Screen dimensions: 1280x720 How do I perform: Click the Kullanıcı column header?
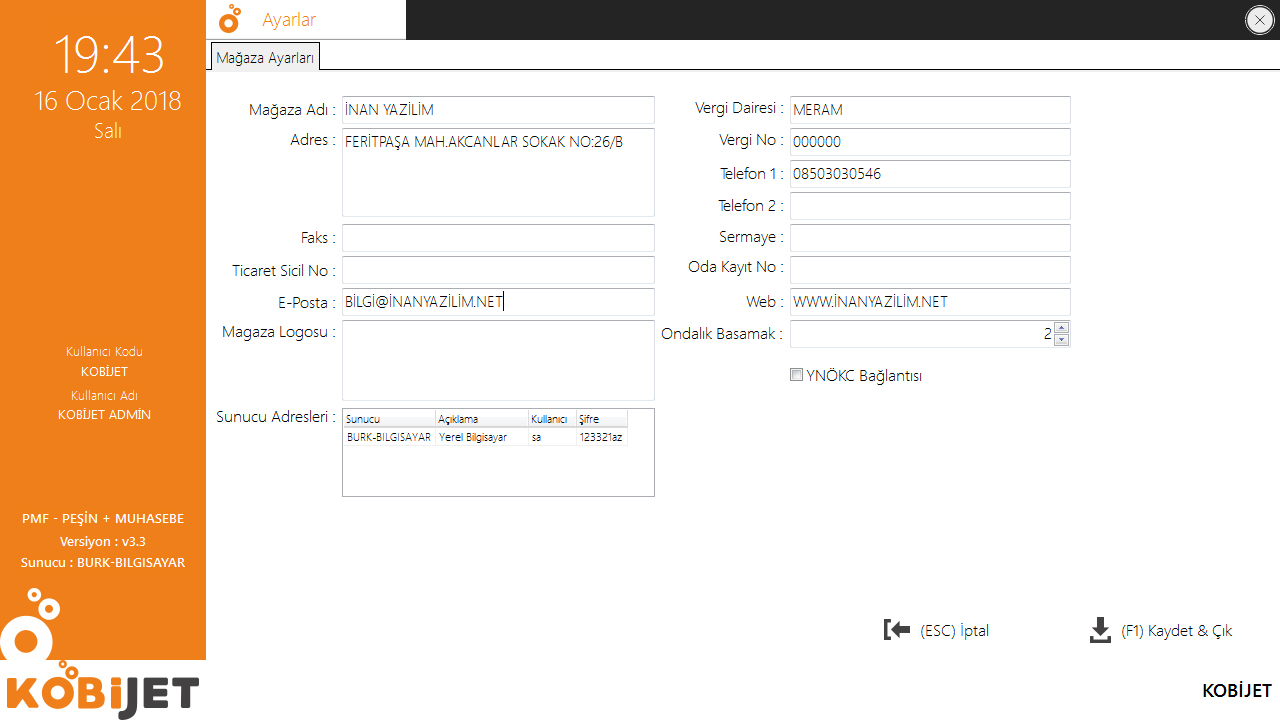pos(552,419)
